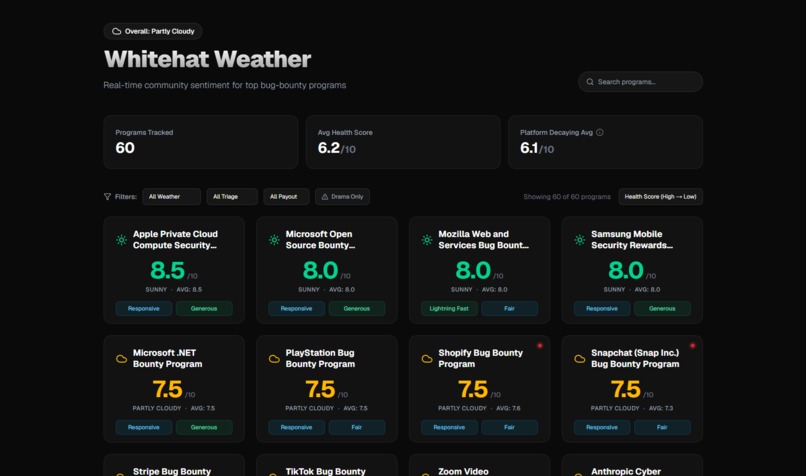The height and width of the screenshot is (476, 806).
Task: Click 'Showing 60 of 60 programs' text
Action: pyautogui.click(x=567, y=196)
